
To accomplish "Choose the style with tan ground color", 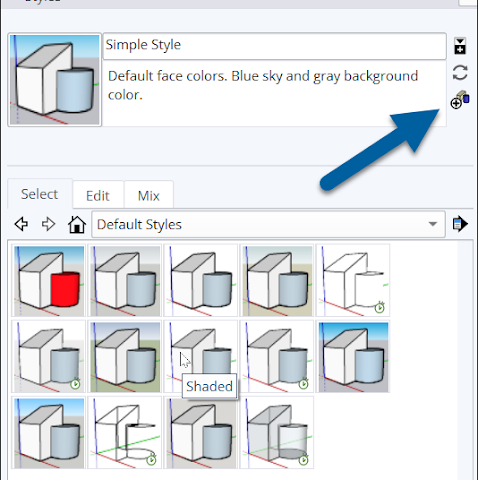I will pyautogui.click(x=277, y=280).
